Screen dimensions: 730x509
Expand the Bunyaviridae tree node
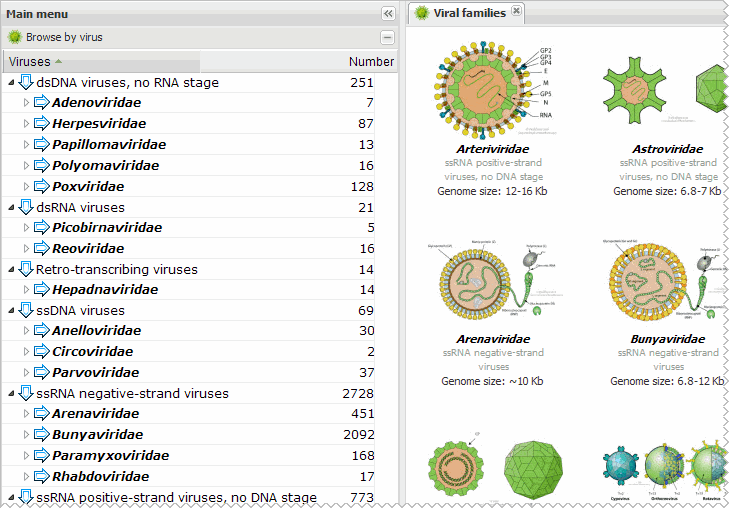coord(26,434)
